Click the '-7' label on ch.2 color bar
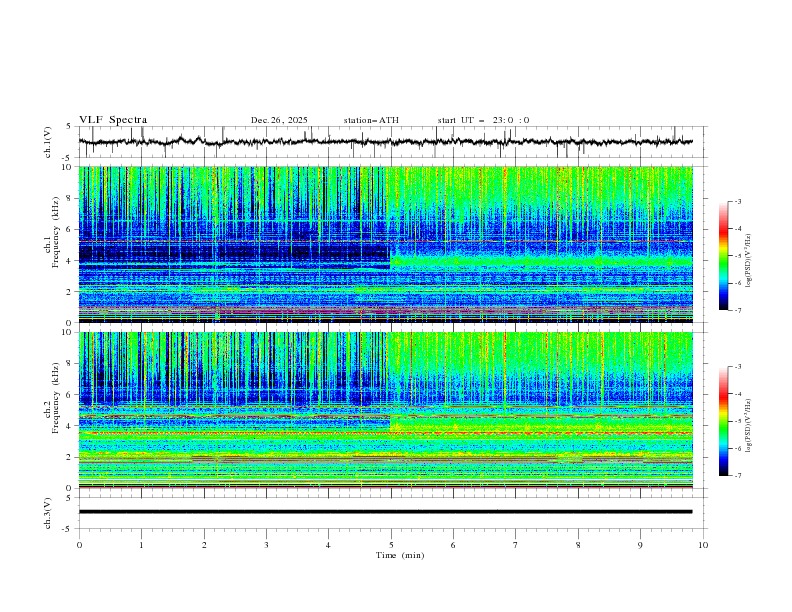The height and width of the screenshot is (612, 792). click(737, 476)
